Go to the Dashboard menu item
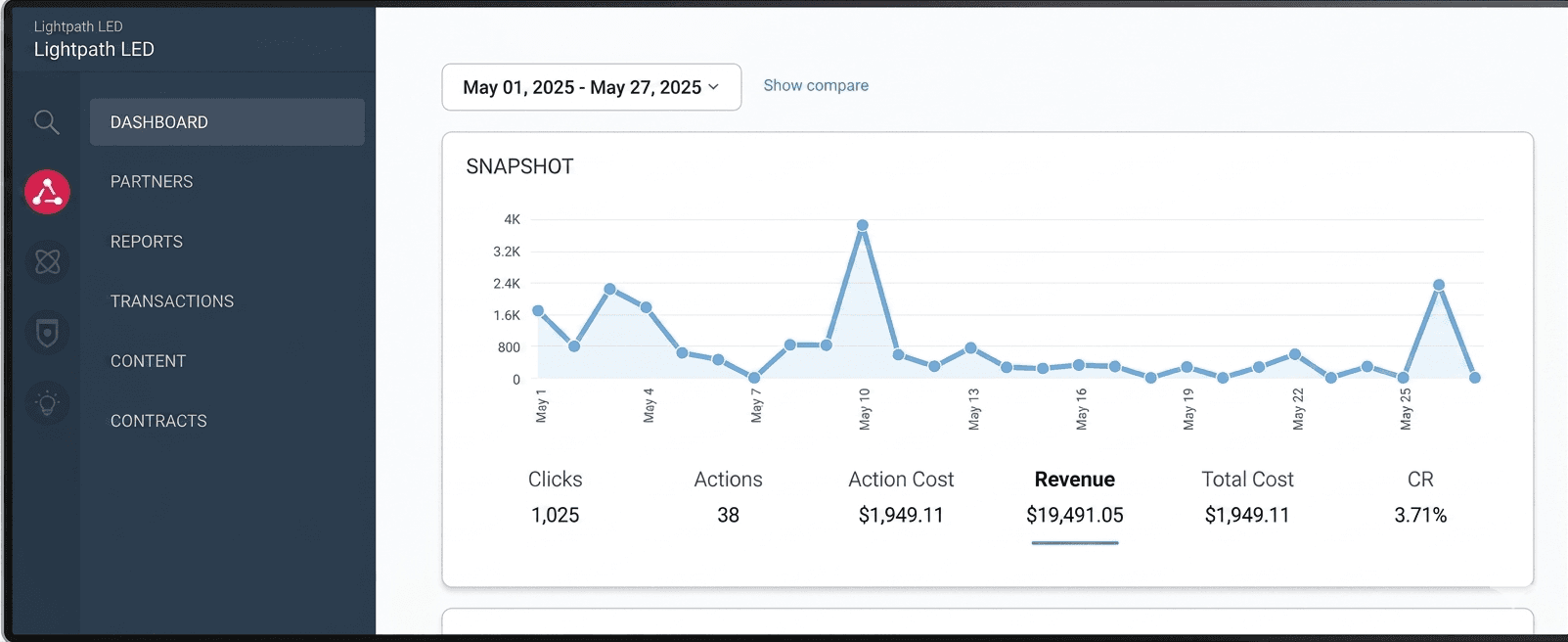The image size is (1568, 642). [x=227, y=122]
